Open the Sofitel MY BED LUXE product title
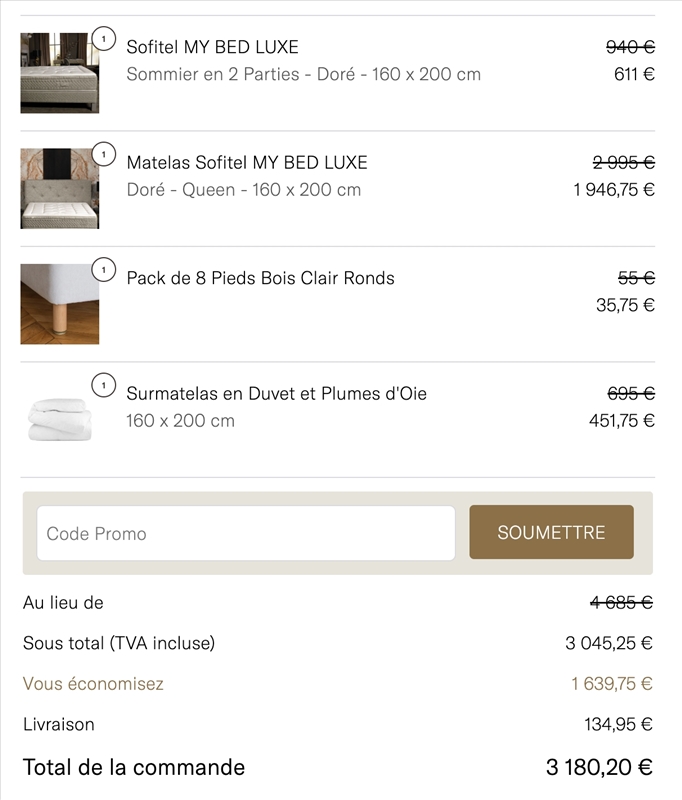The image size is (682, 800). [x=213, y=46]
